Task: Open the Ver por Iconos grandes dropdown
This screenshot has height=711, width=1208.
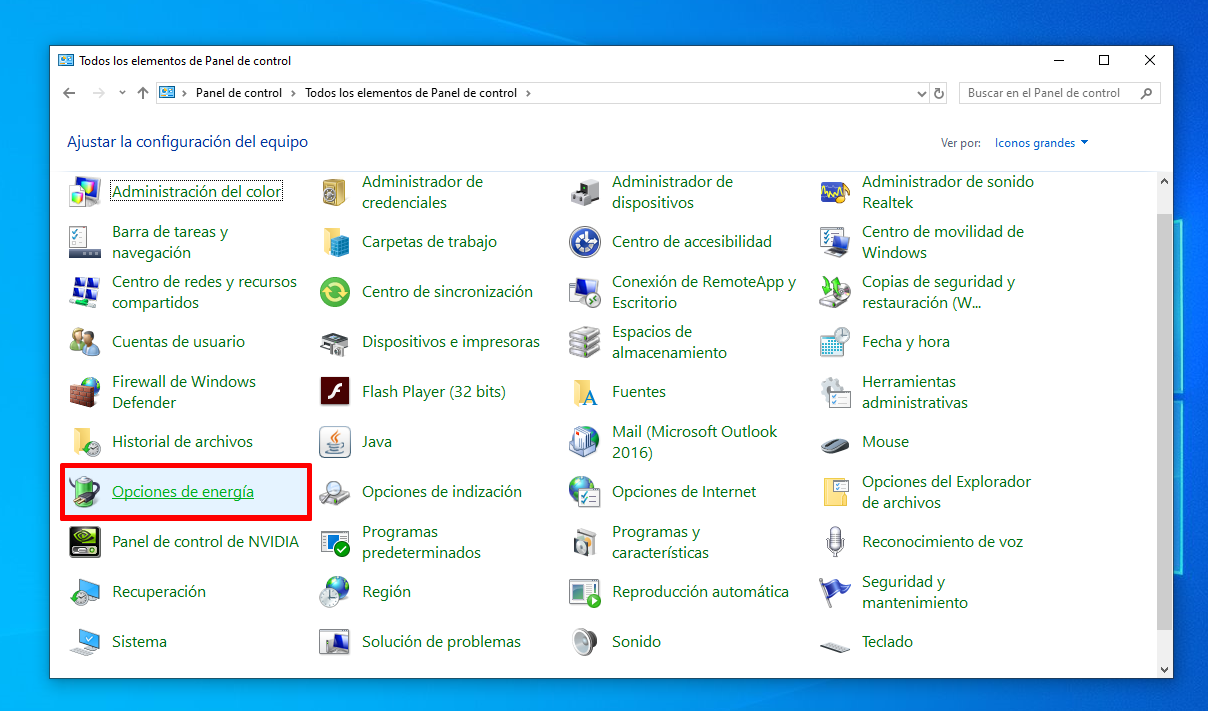Action: [x=1041, y=143]
